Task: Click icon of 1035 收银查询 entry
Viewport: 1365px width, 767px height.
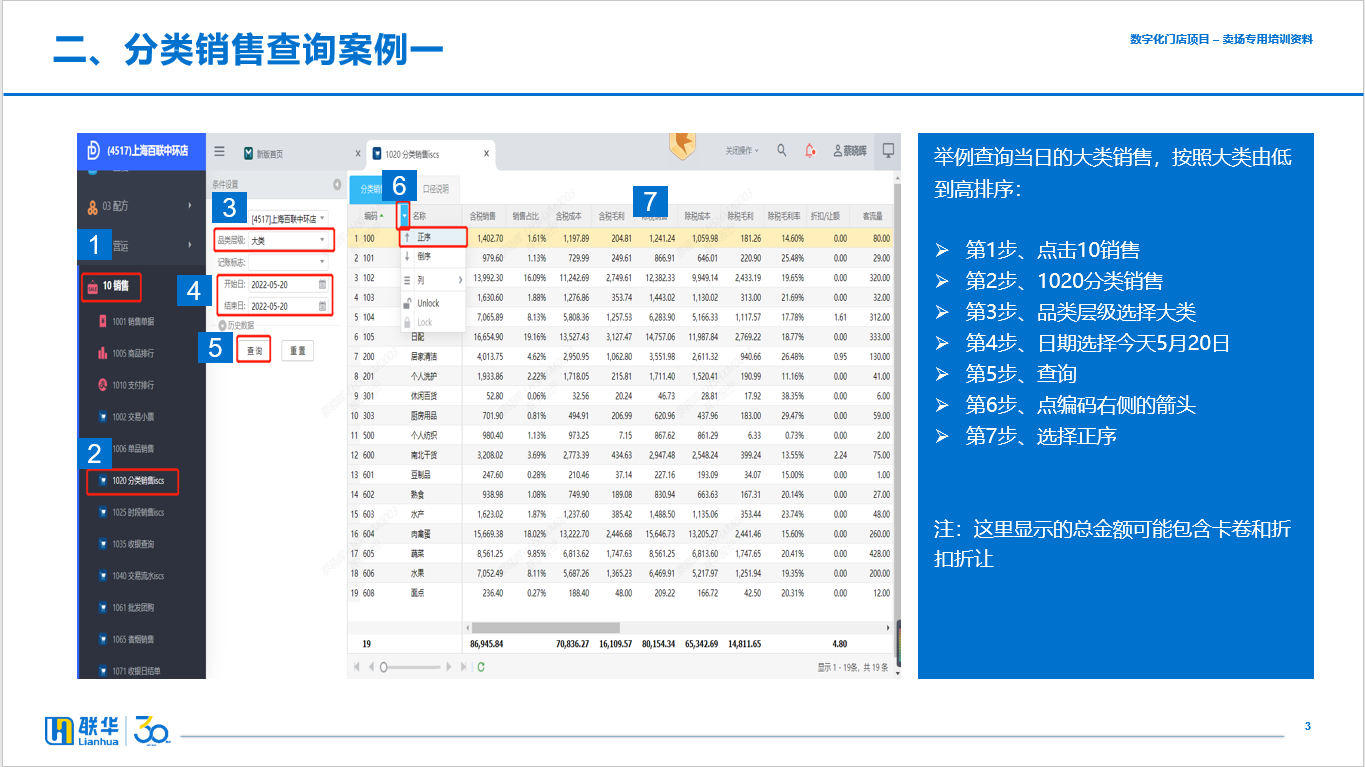Action: (x=102, y=544)
